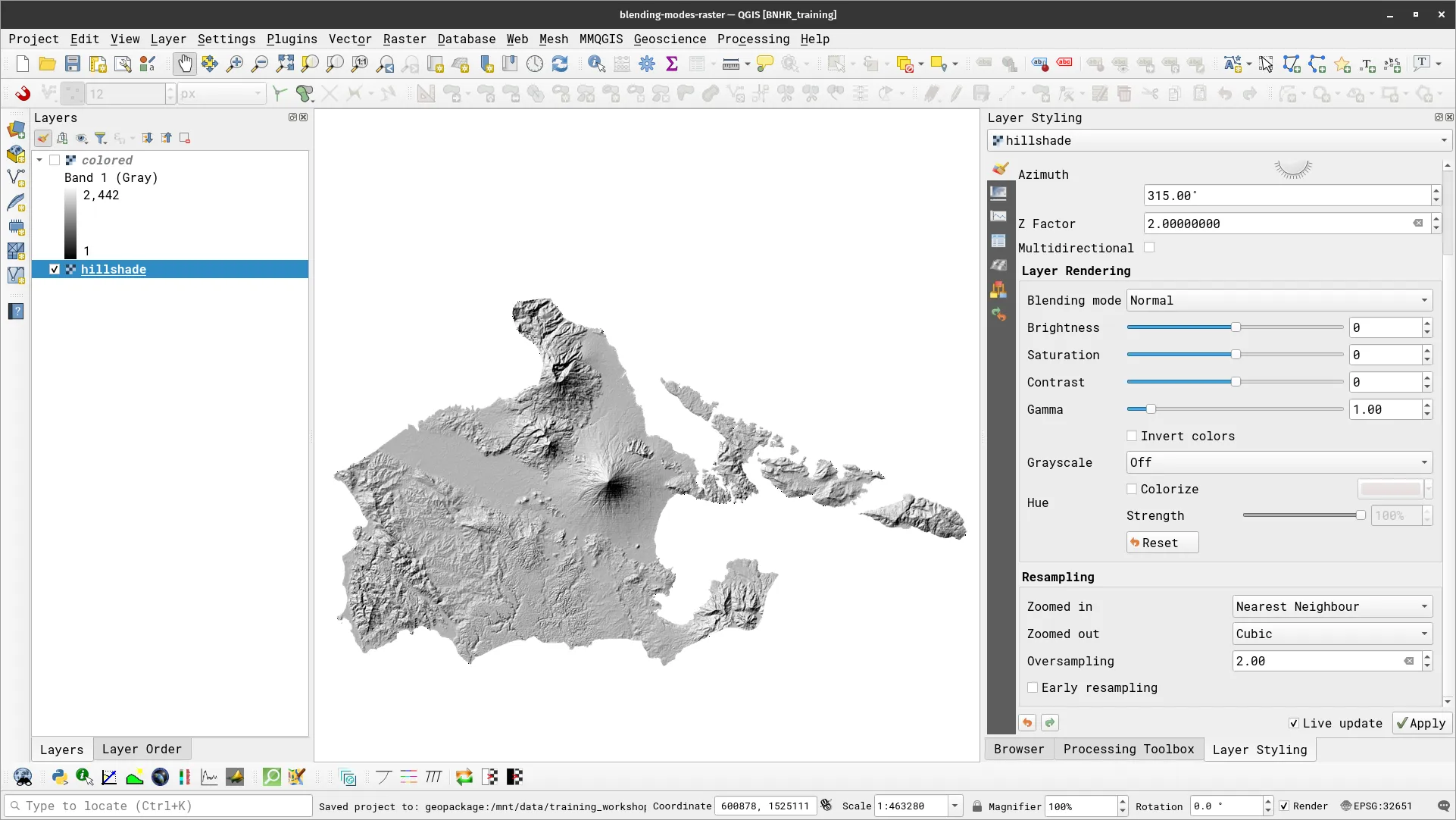
Task: Toggle the Multidirectional checkbox
Action: click(x=1149, y=248)
